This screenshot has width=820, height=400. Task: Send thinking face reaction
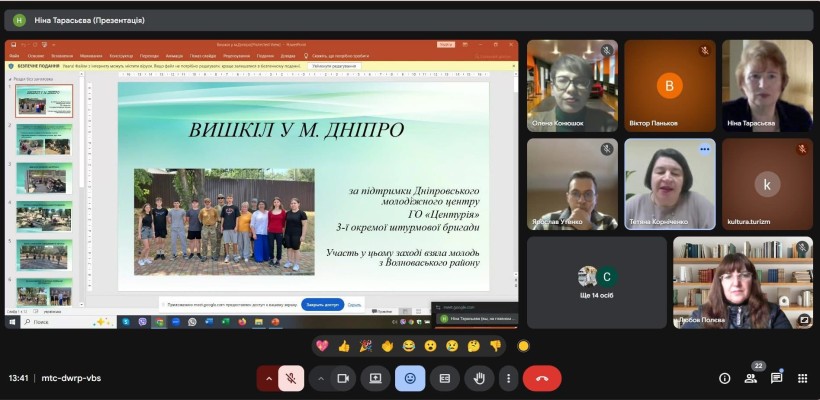pyautogui.click(x=474, y=346)
